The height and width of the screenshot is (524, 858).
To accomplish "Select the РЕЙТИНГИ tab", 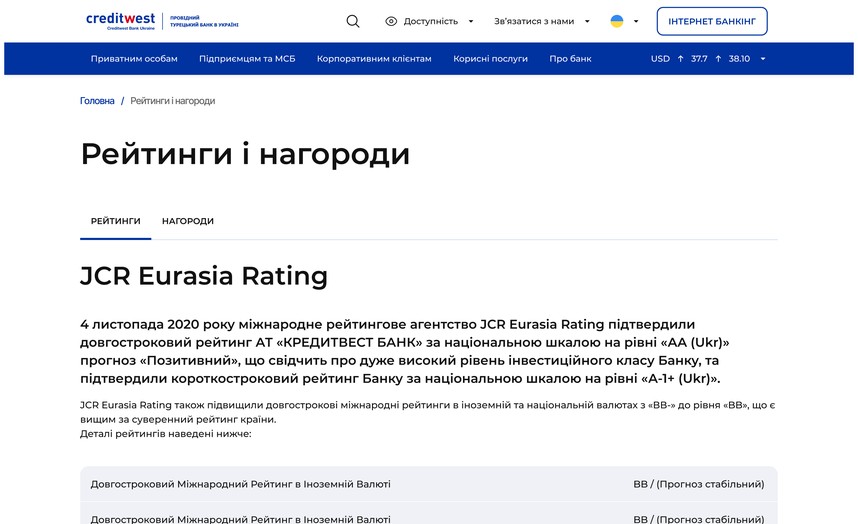I will (x=115, y=221).
